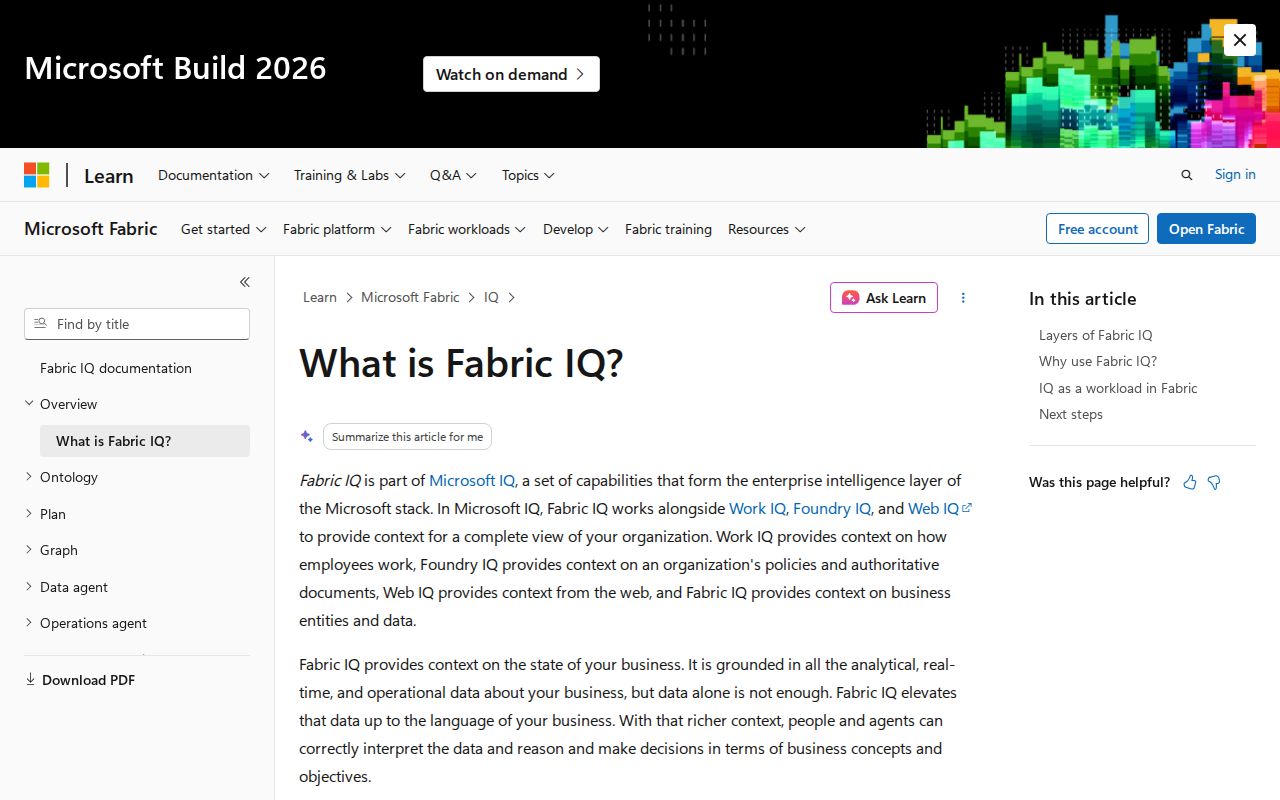Click Summarize this article for me
This screenshot has width=1280, height=800.
(407, 436)
